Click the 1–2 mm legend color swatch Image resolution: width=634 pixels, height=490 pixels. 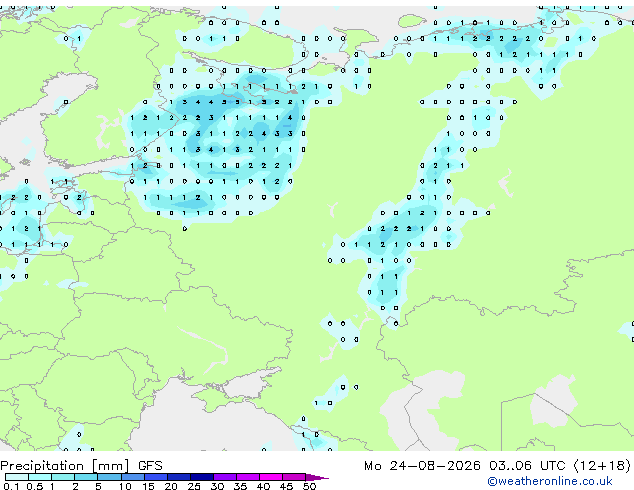tap(63, 477)
